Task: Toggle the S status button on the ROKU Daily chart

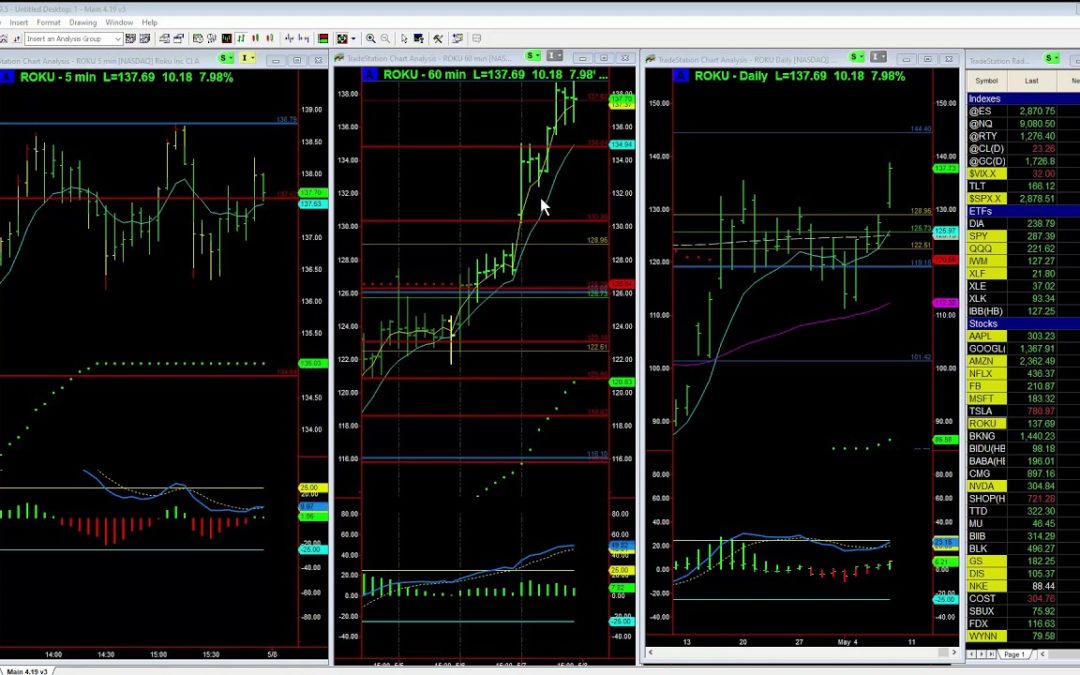Action: coord(856,57)
